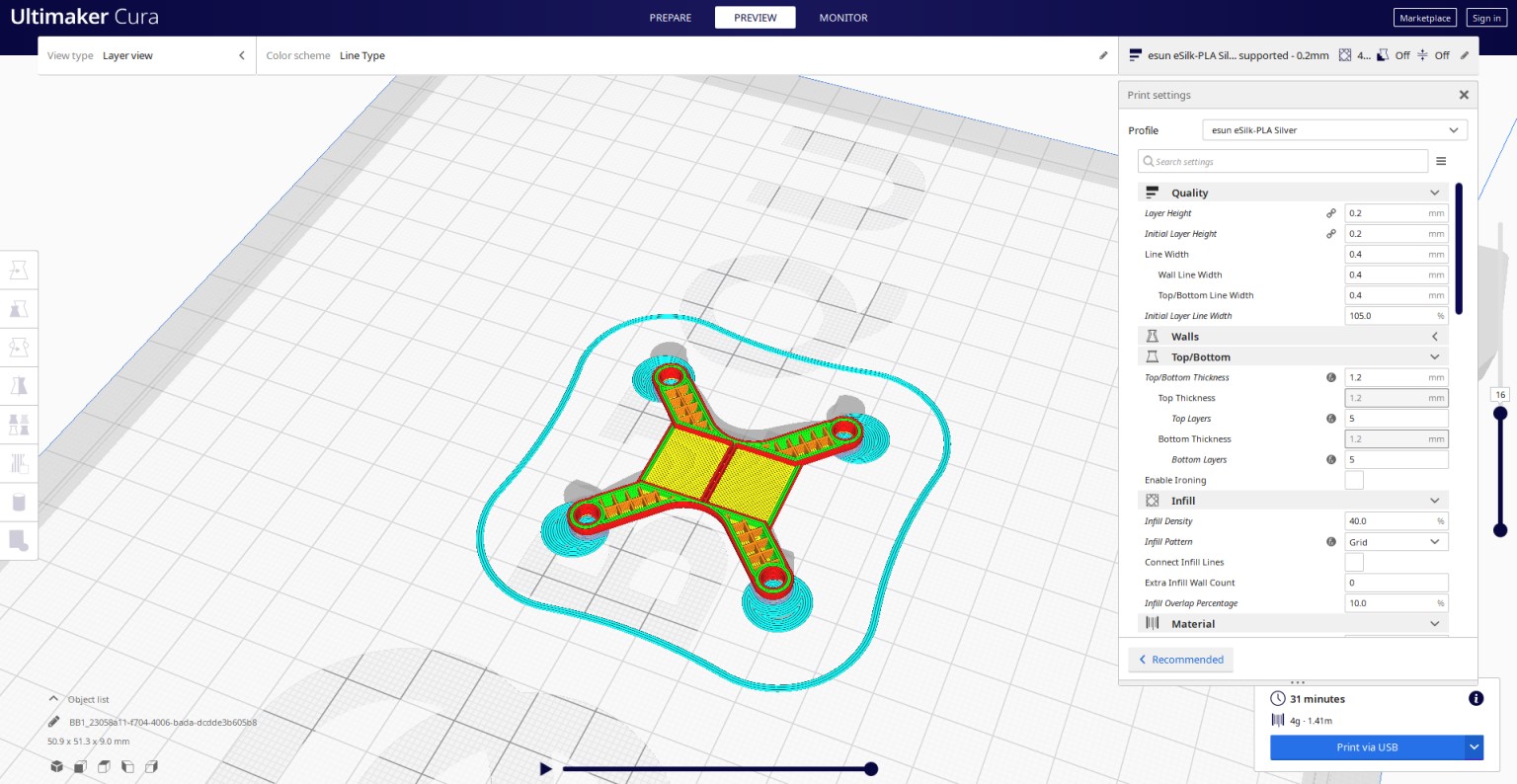
Task: Click the function icon next to Top Layers
Action: (1331, 419)
